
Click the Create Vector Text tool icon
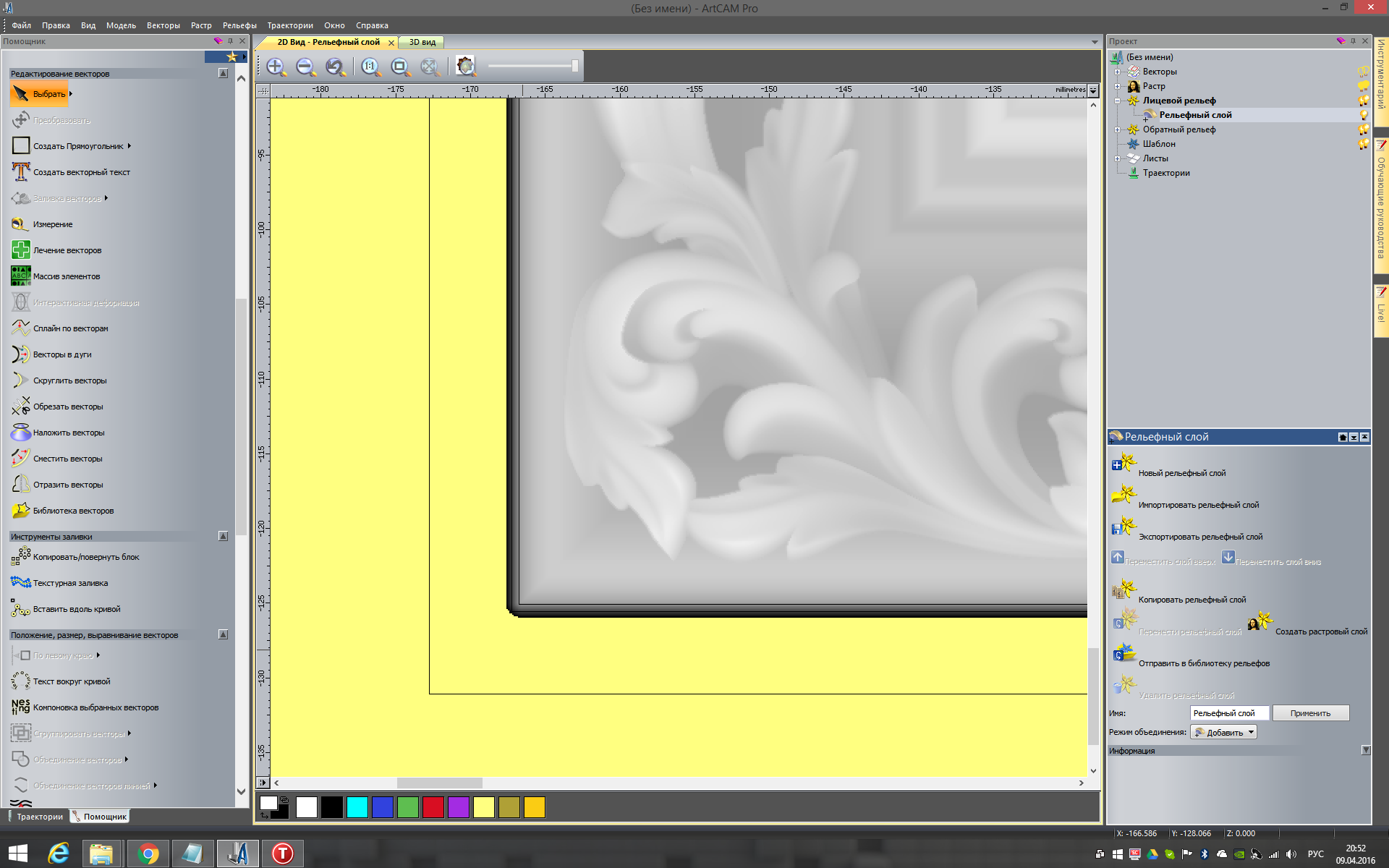point(20,172)
